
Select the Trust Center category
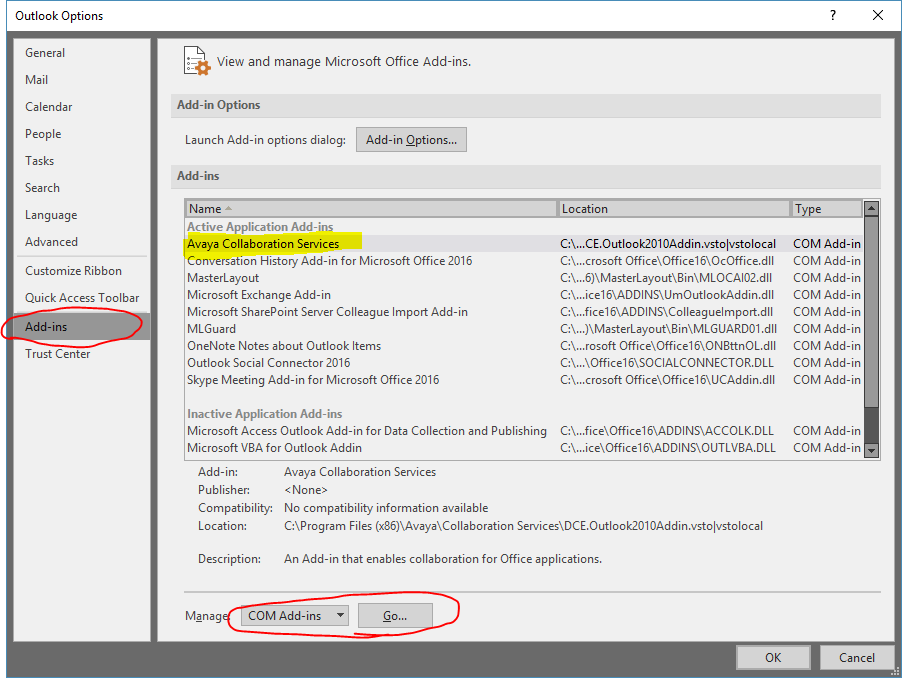pyautogui.click(x=58, y=354)
